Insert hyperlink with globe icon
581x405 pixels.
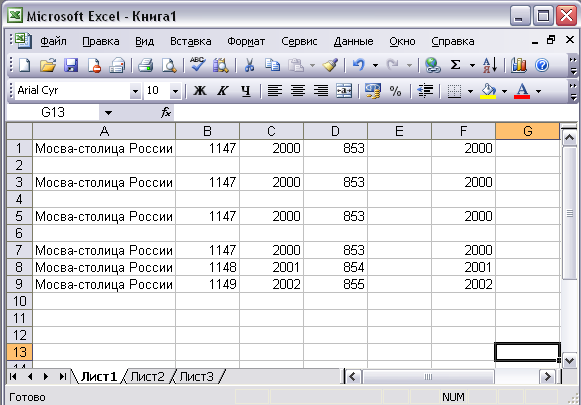tap(432, 65)
